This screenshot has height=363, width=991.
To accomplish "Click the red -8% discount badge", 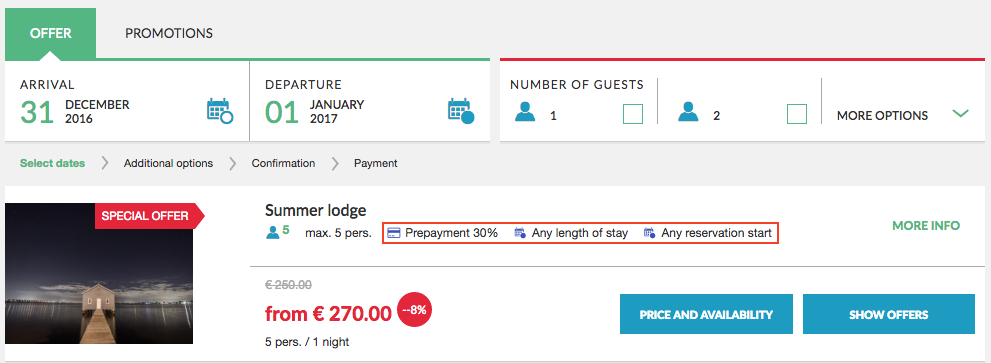I will click(415, 311).
